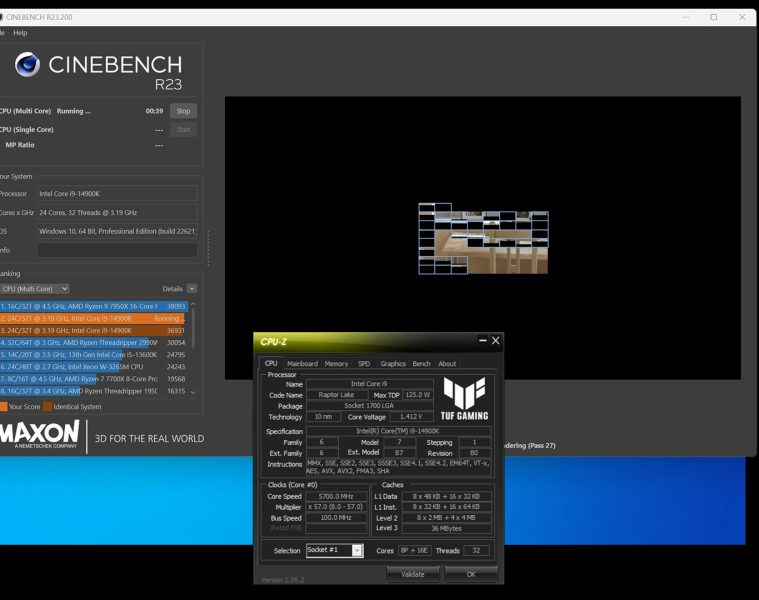
Task: Select ranking row AMD Ryzen 9 7950X
Action: [93, 306]
